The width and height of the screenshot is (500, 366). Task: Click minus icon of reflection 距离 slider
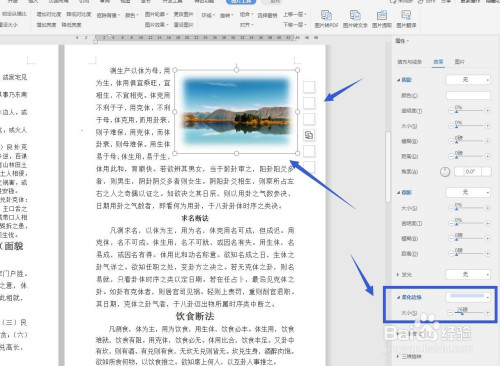coord(451,254)
